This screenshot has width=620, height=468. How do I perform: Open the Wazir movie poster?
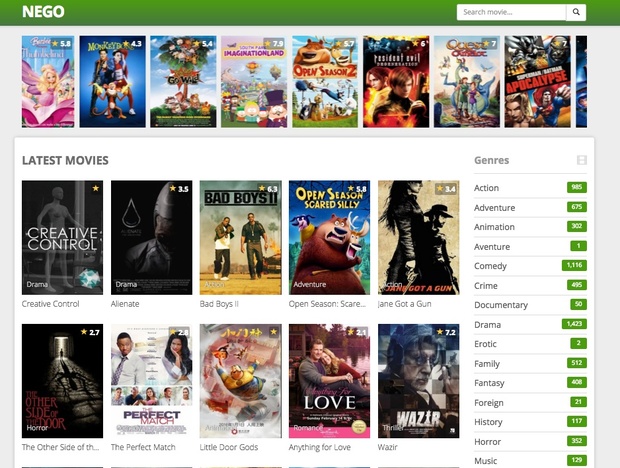coord(419,381)
